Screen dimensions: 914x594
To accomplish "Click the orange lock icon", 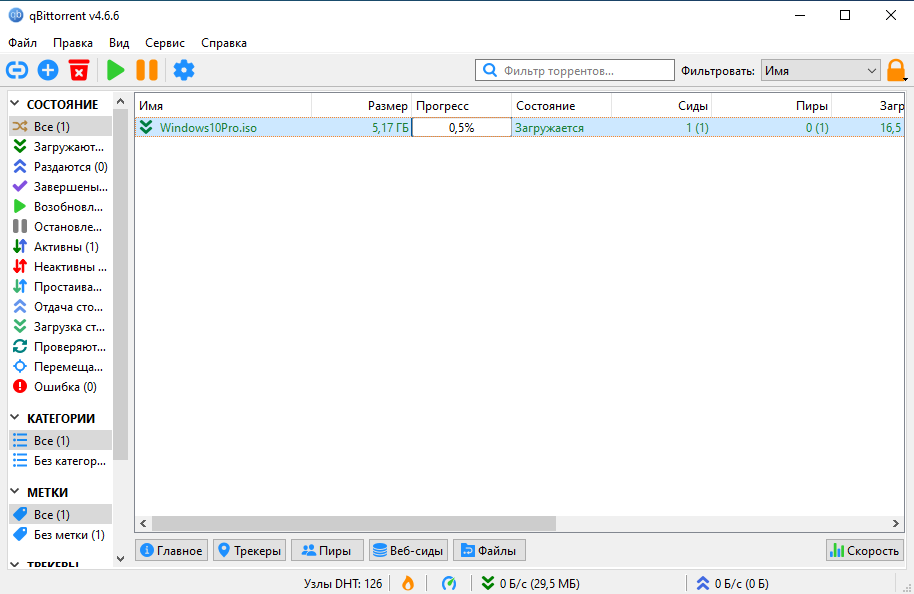I will (x=896, y=71).
